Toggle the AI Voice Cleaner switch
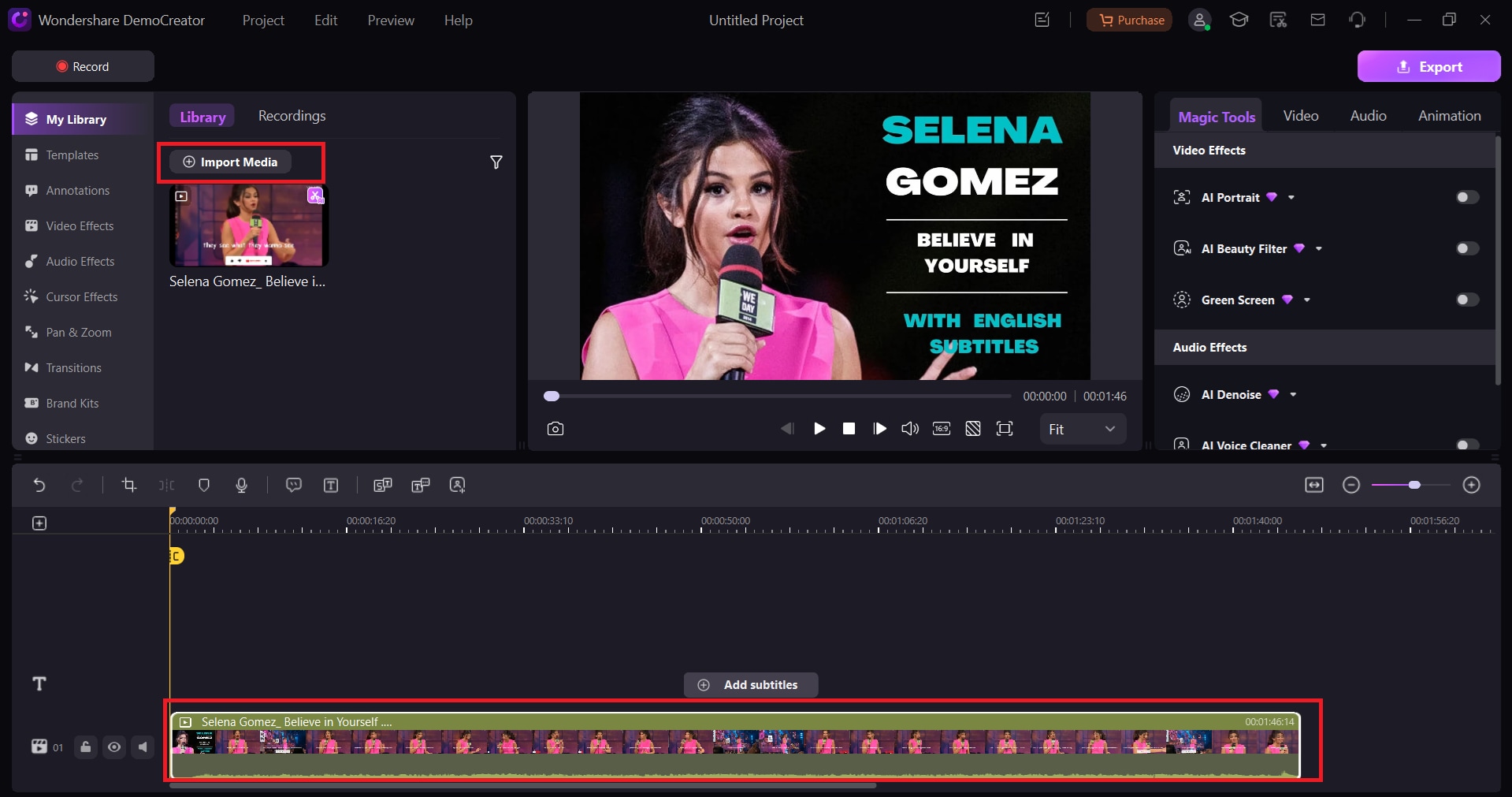Image resolution: width=1512 pixels, height=797 pixels. point(1467,445)
